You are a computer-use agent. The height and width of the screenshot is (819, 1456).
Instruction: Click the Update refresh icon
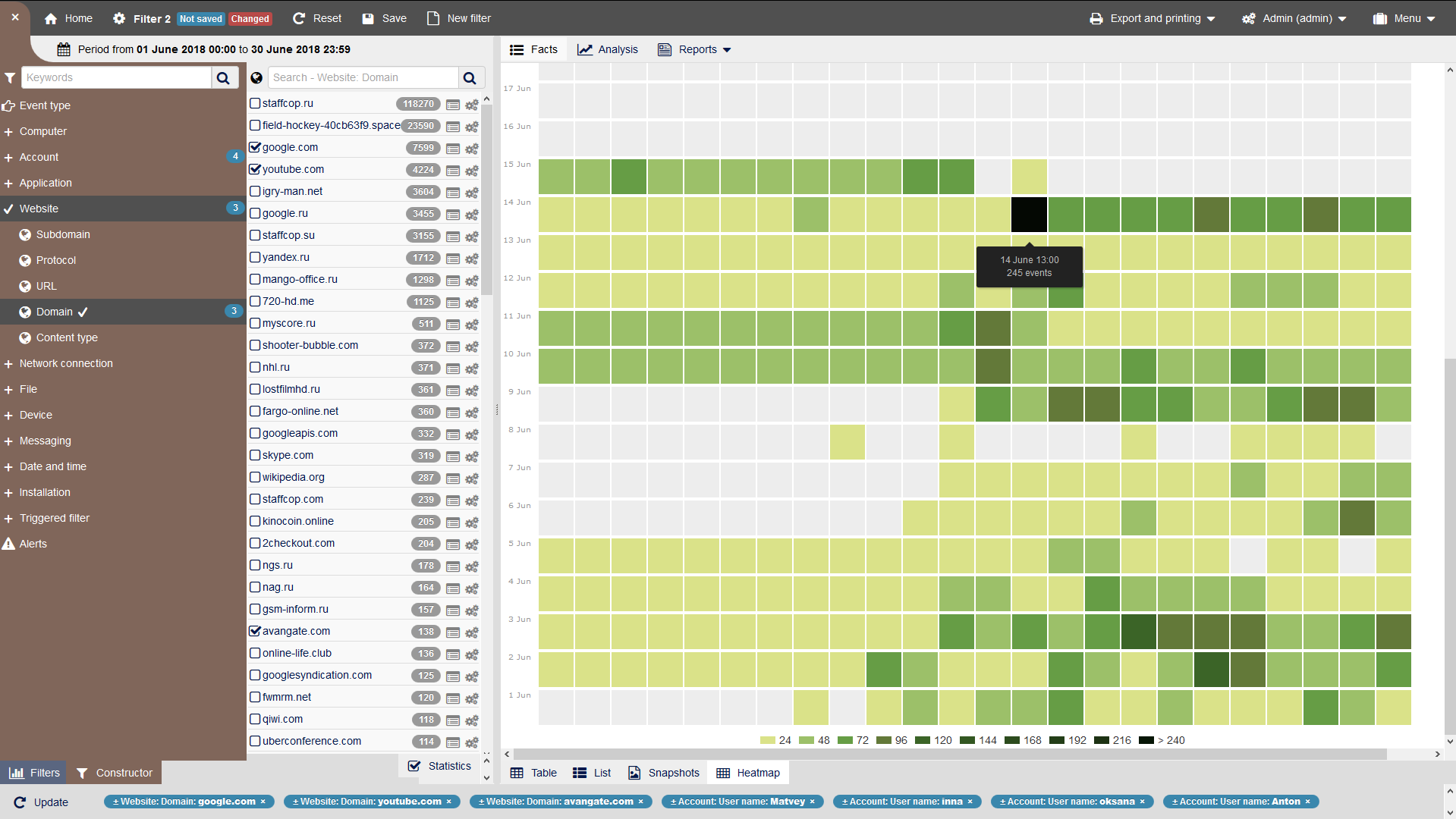point(20,802)
